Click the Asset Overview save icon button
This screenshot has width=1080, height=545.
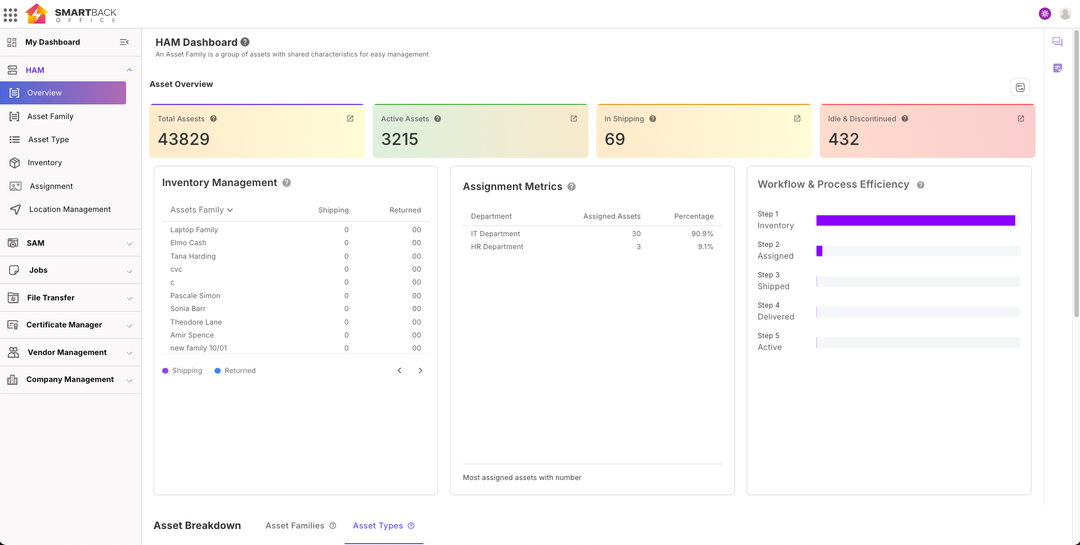point(1020,88)
